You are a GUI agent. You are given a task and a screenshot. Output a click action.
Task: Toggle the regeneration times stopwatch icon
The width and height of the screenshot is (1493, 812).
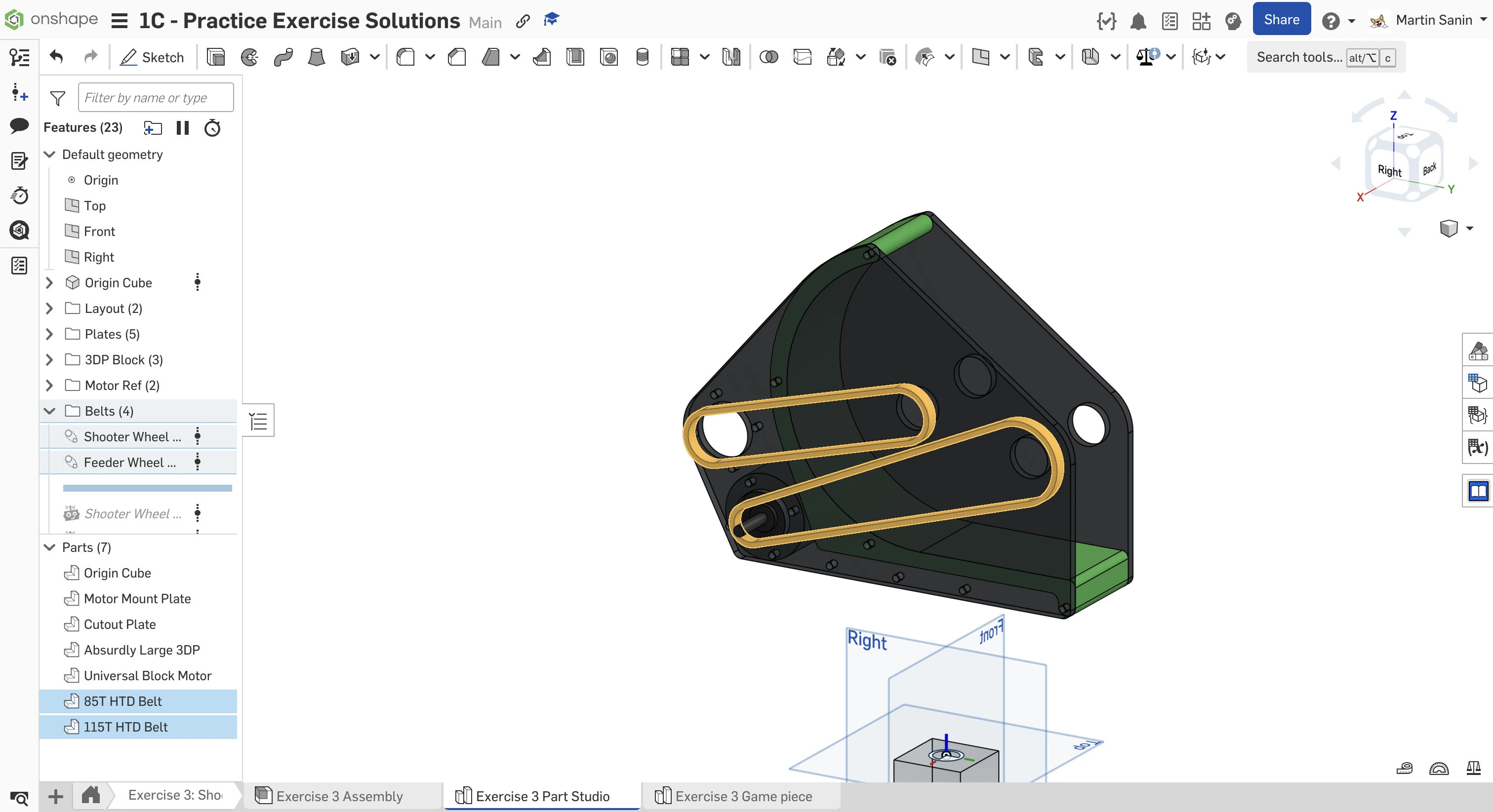click(x=212, y=127)
